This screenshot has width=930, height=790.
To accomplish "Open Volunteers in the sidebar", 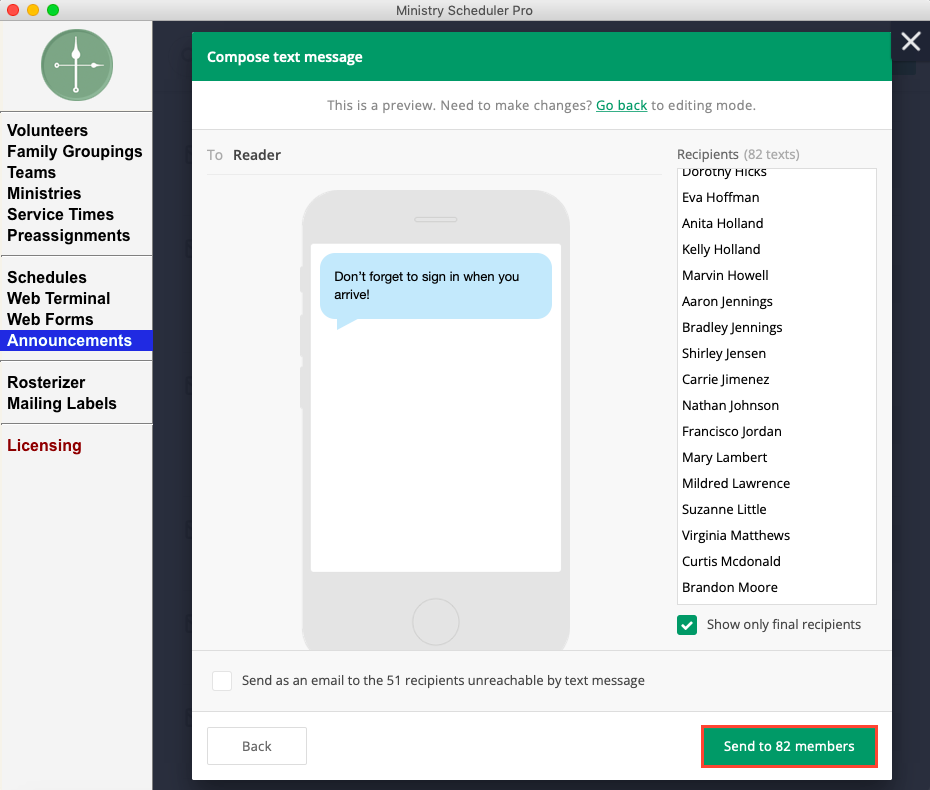I will click(47, 130).
